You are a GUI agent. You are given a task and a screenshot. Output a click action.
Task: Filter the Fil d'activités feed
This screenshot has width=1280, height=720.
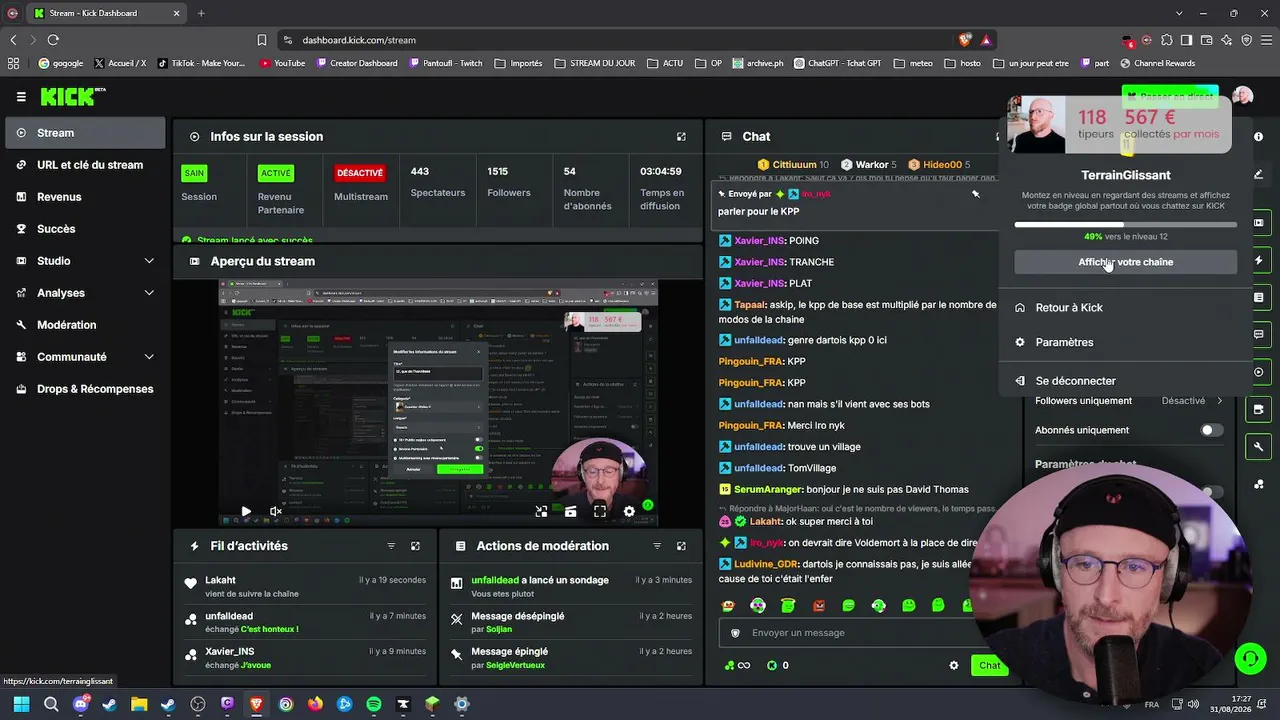(x=391, y=546)
